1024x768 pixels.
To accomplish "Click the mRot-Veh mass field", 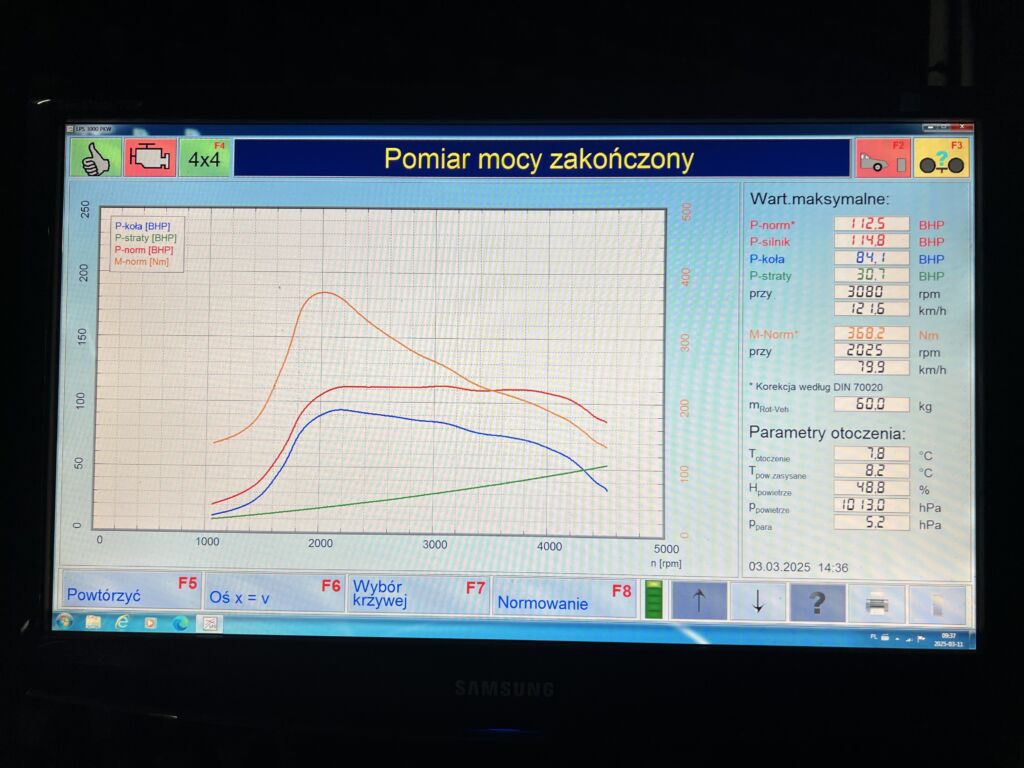I will 871,405.
